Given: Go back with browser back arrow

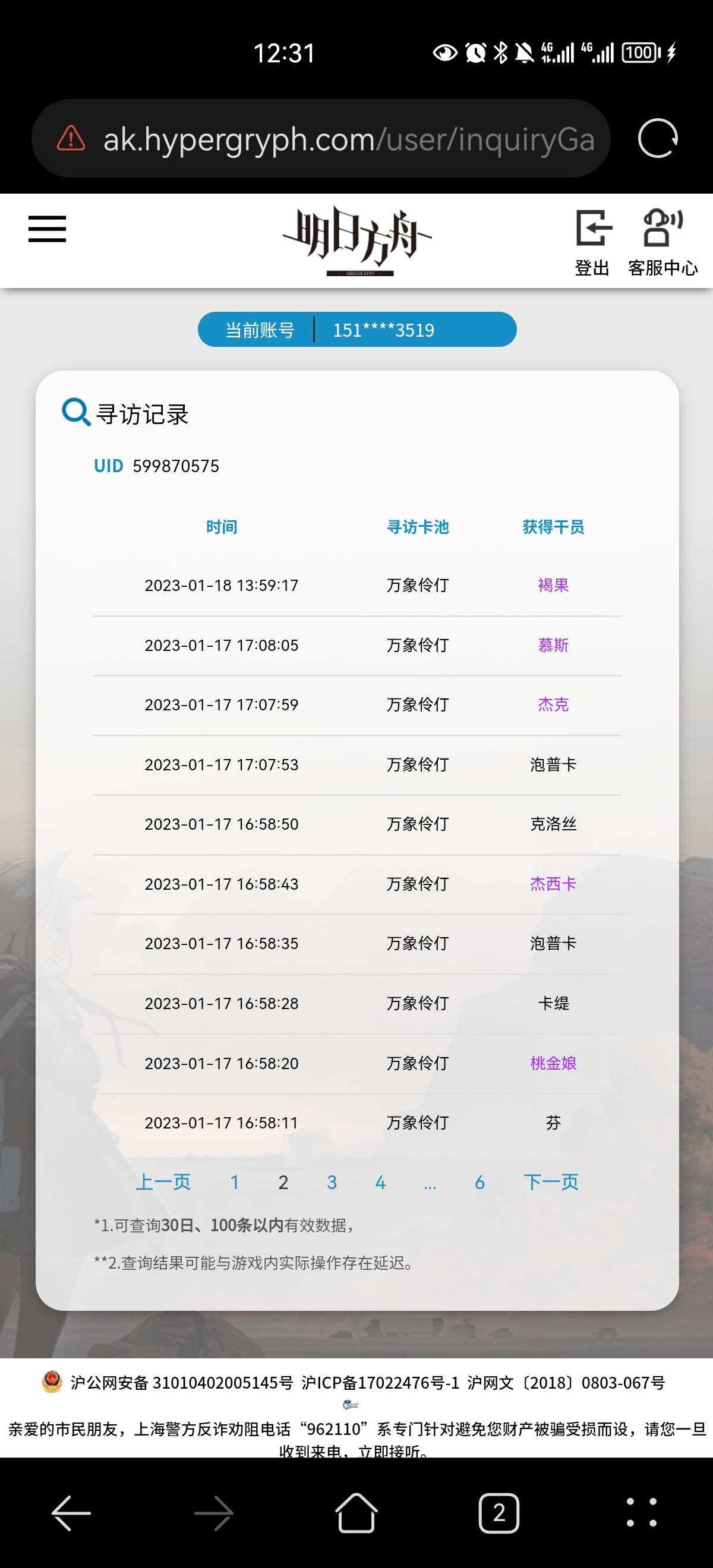Looking at the screenshot, I should coord(71,1513).
